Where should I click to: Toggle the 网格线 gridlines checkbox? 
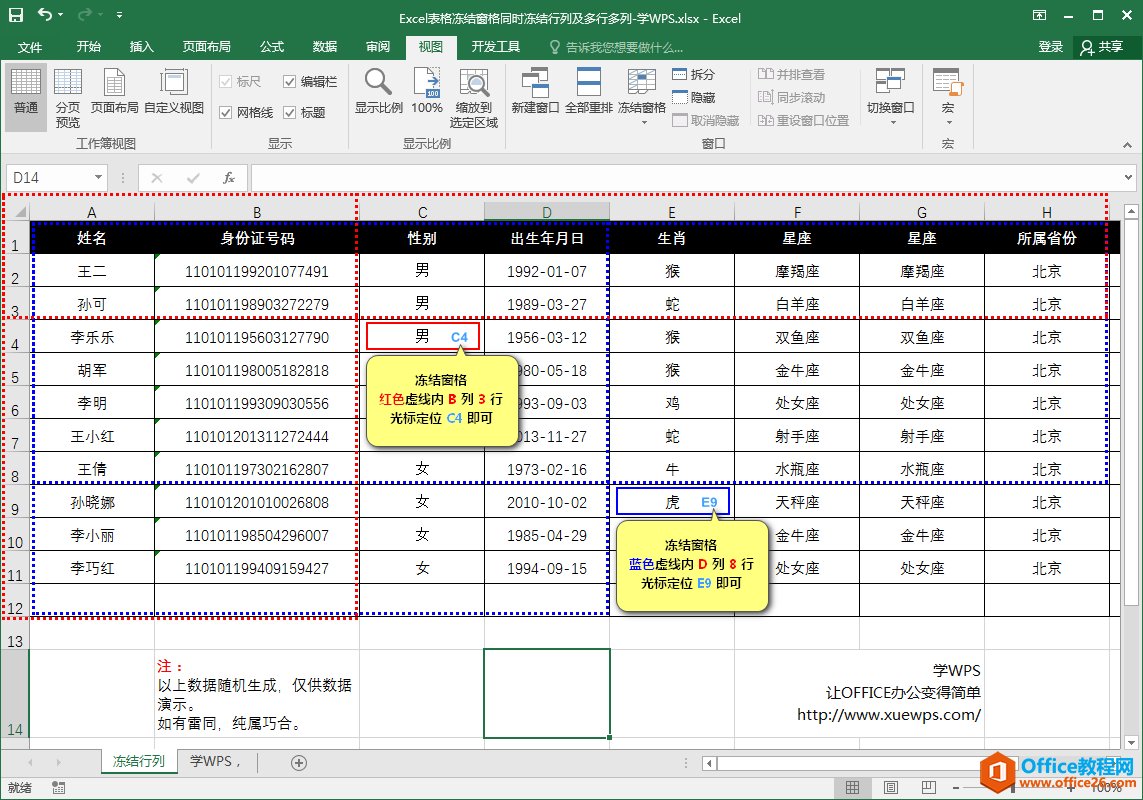pos(225,112)
